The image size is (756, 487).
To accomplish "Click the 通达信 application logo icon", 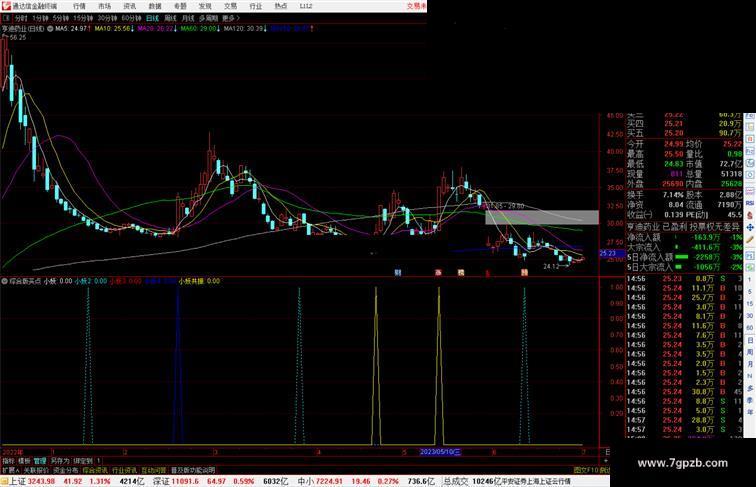I will [5, 6].
